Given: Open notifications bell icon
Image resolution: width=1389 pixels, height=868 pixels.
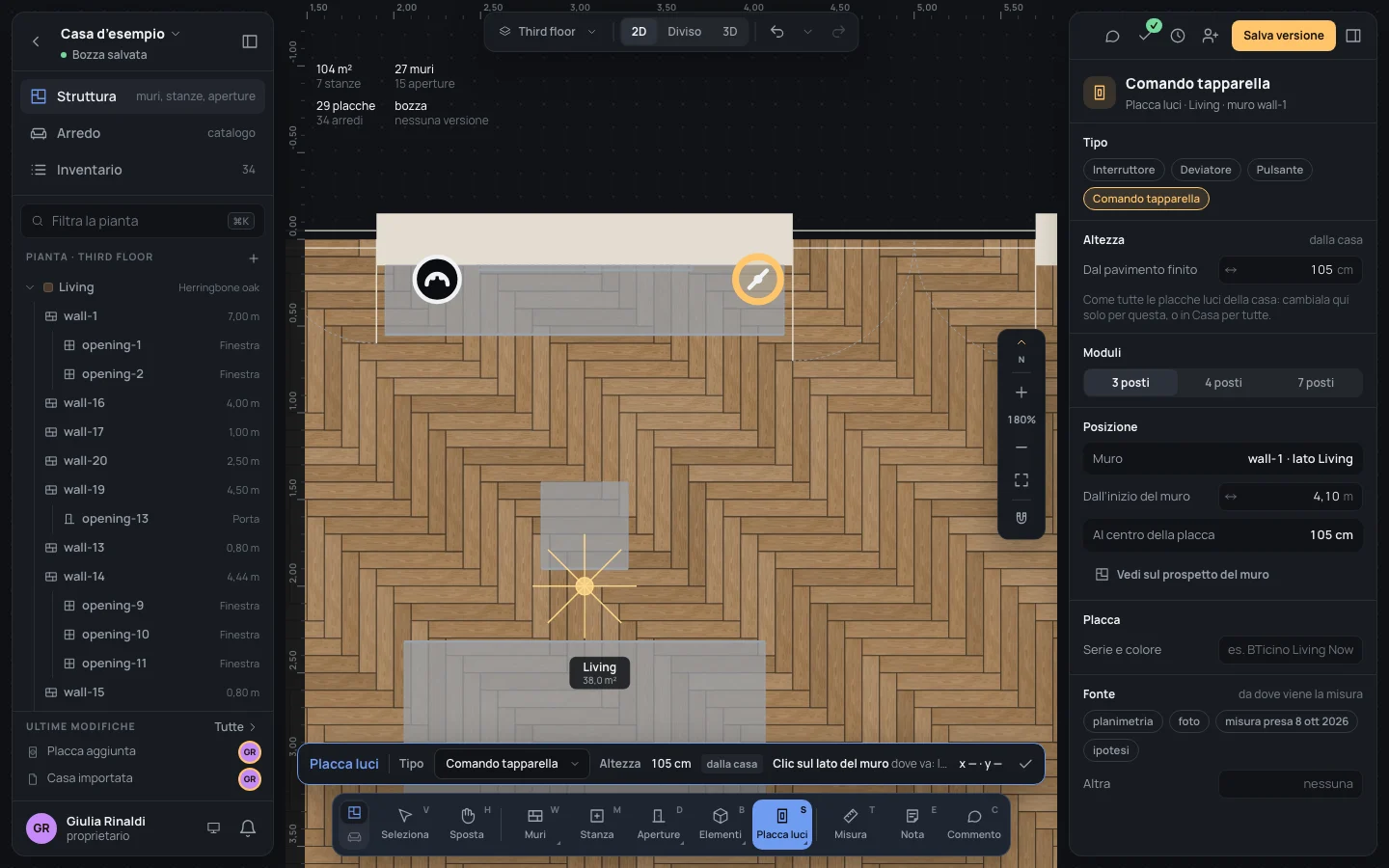Looking at the screenshot, I should [248, 828].
